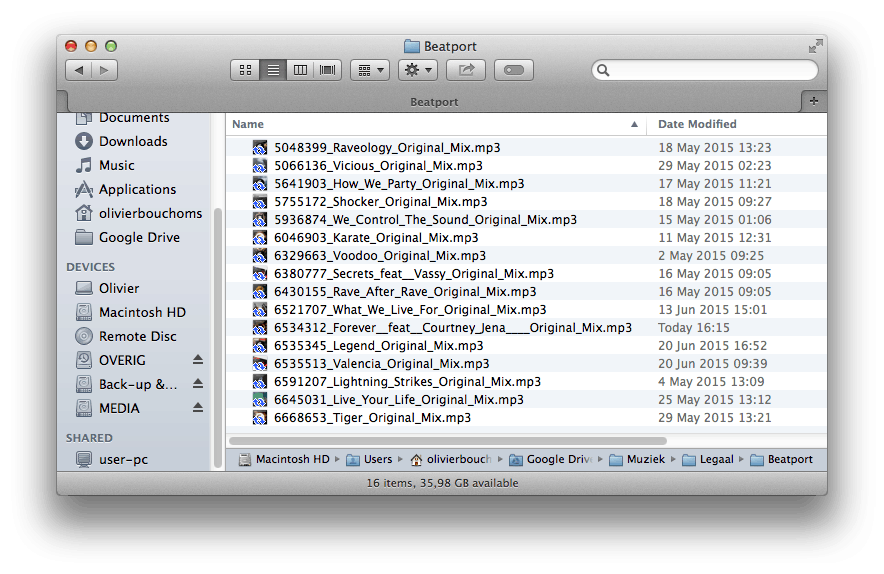Go forward with the forward arrow
This screenshot has height=574, width=884.
(x=105, y=70)
